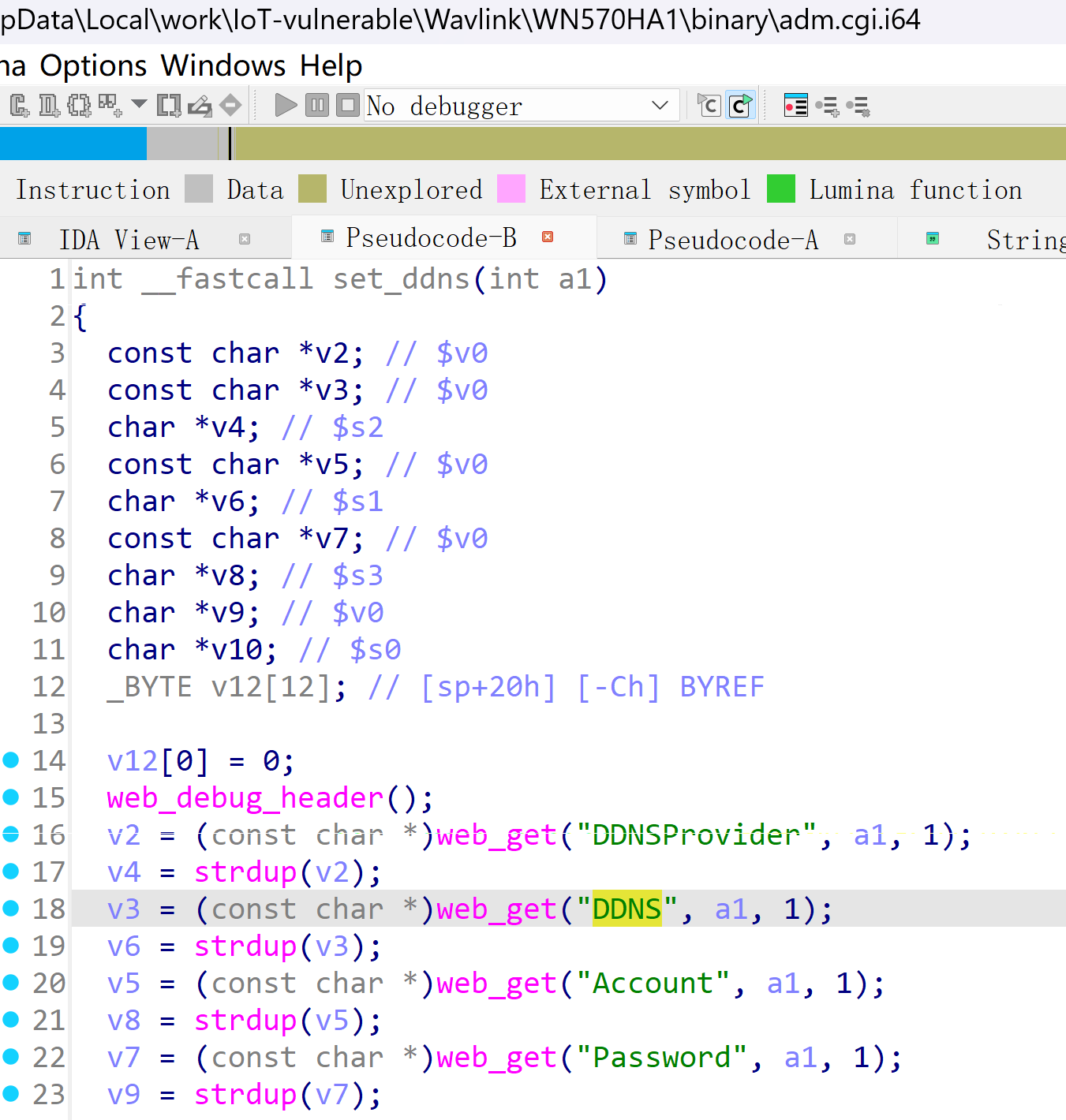
Task: Click the small grid-with-plus toolbar icon
Action: pos(110,105)
